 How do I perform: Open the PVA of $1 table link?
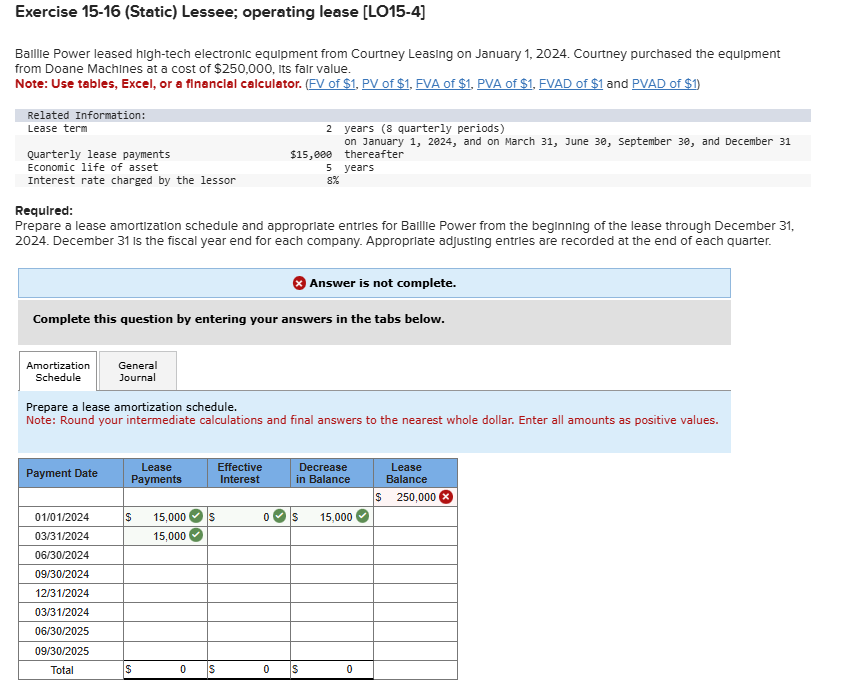[504, 83]
